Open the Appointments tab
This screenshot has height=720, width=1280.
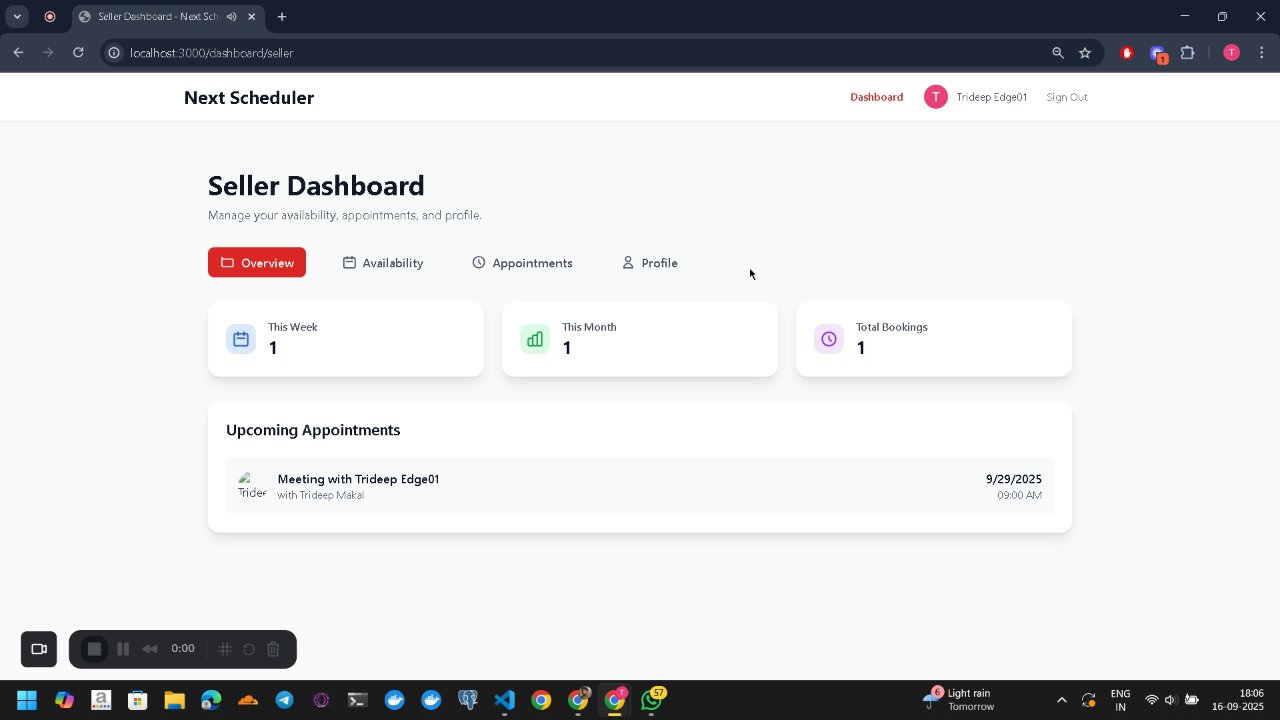point(522,263)
